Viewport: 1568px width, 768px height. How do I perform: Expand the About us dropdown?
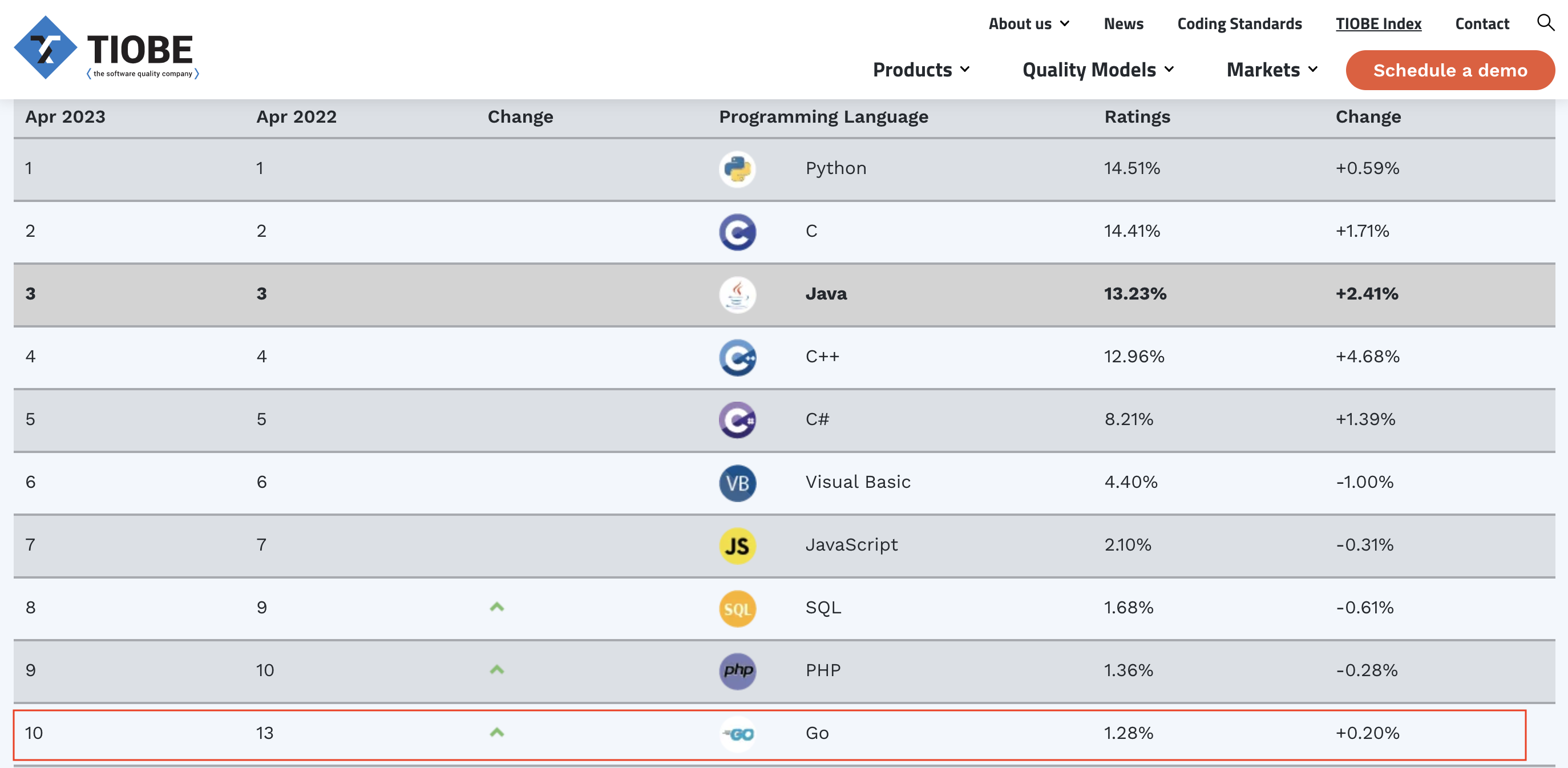1028,24
